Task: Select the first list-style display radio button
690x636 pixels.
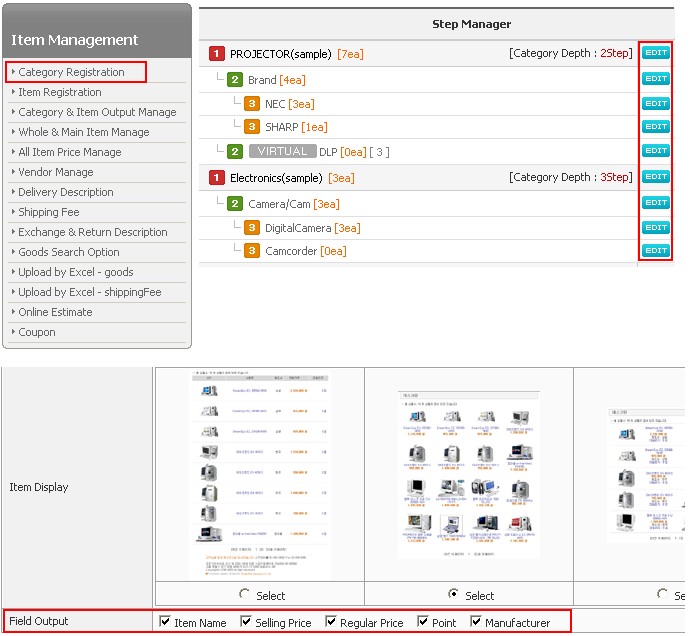Action: click(245, 595)
